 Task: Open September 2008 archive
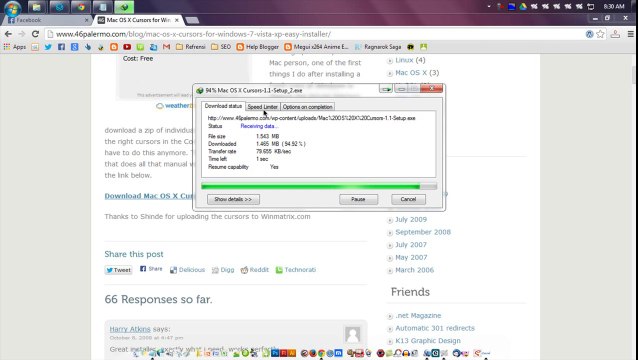pyautogui.click(x=423, y=232)
